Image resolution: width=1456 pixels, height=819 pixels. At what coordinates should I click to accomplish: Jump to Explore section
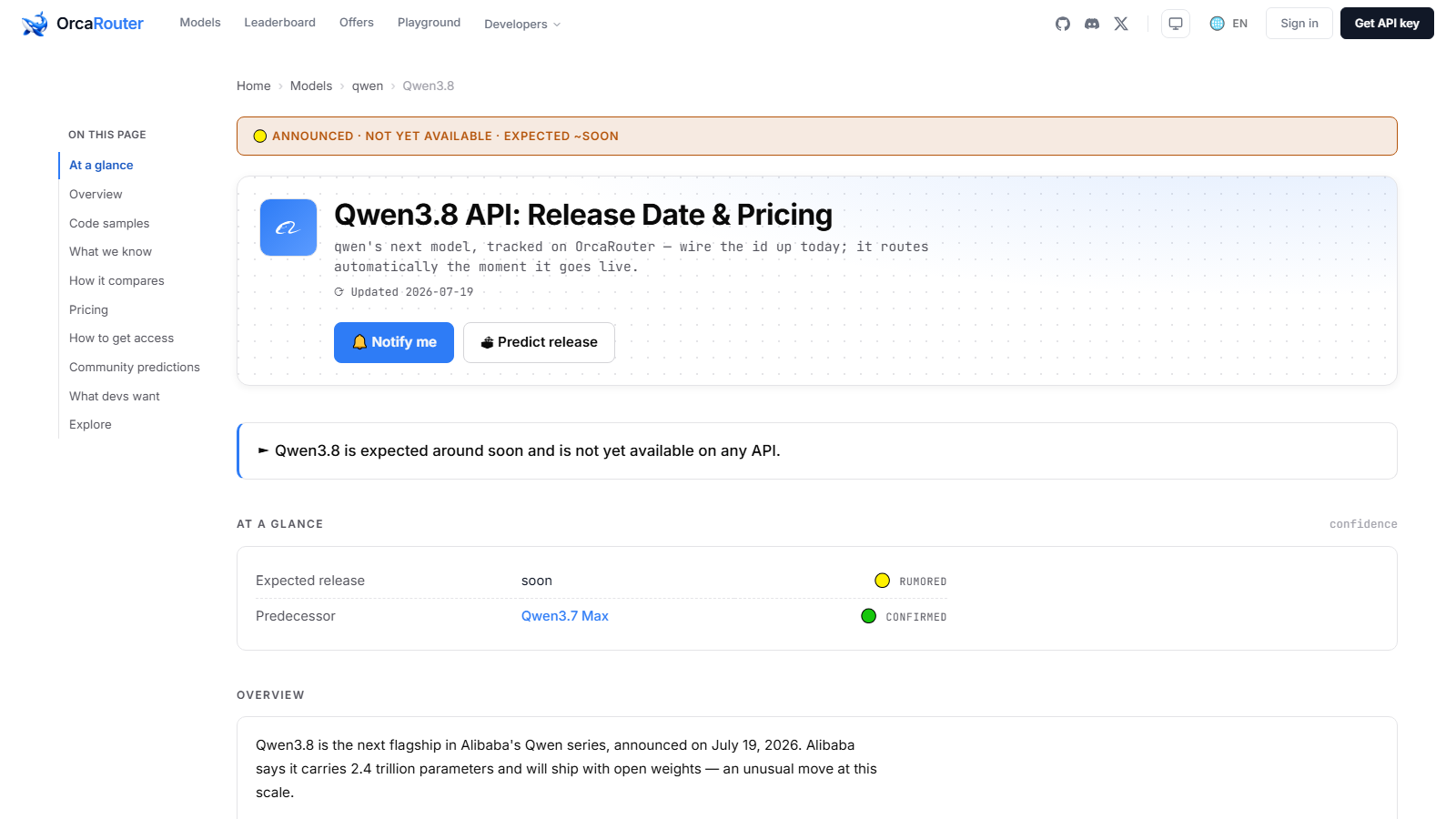(x=90, y=424)
